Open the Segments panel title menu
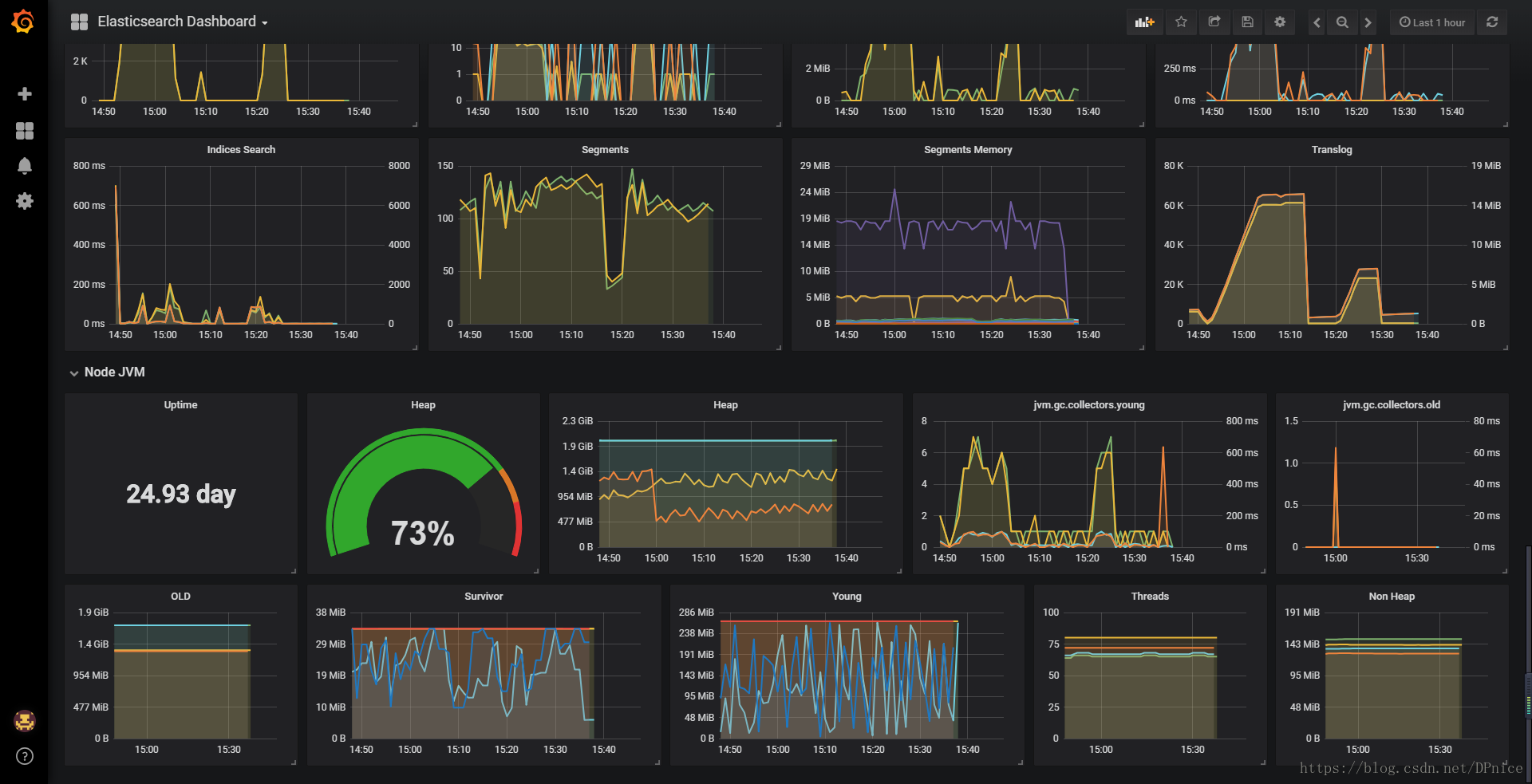Screen dimensions: 1532x784 pyautogui.click(x=605, y=150)
